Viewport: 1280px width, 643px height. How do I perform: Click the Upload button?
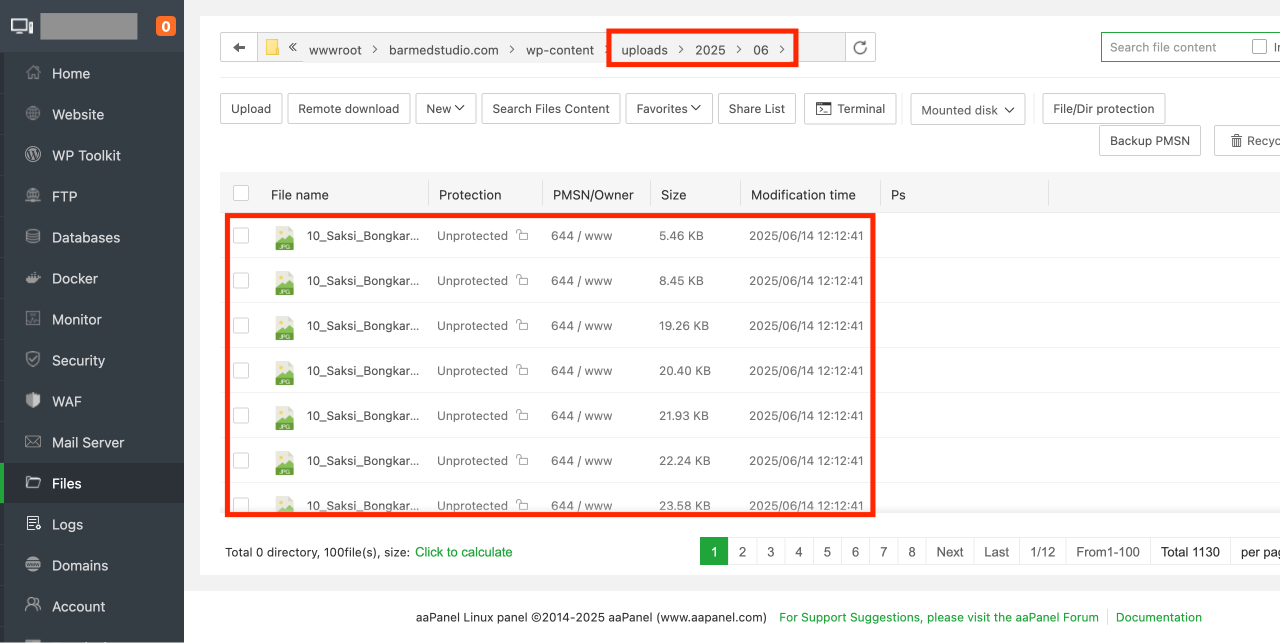point(251,109)
